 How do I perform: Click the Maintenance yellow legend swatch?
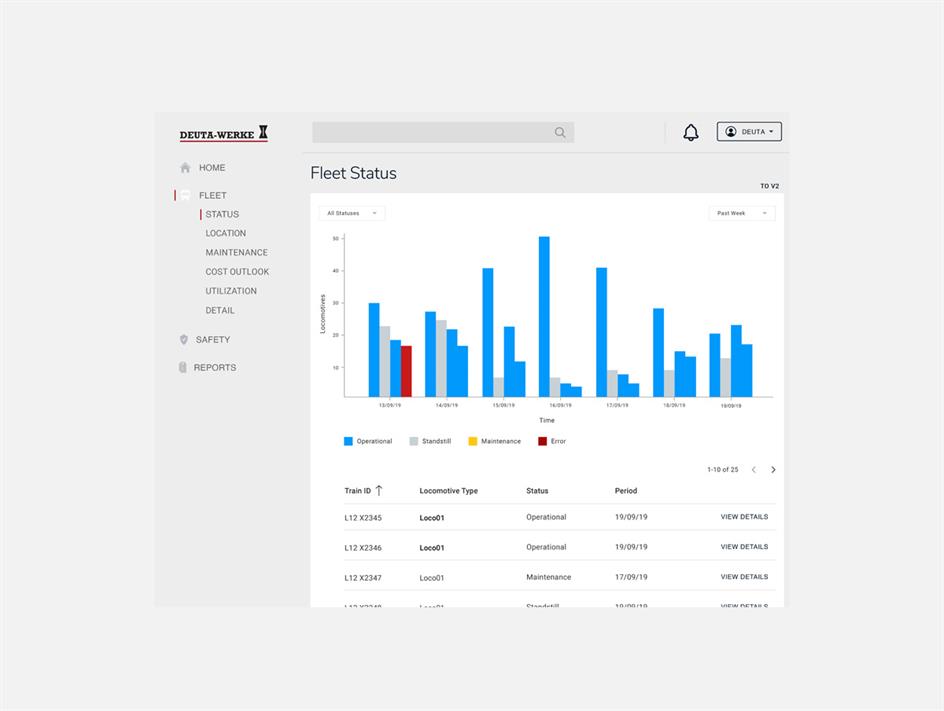pyautogui.click(x=473, y=441)
